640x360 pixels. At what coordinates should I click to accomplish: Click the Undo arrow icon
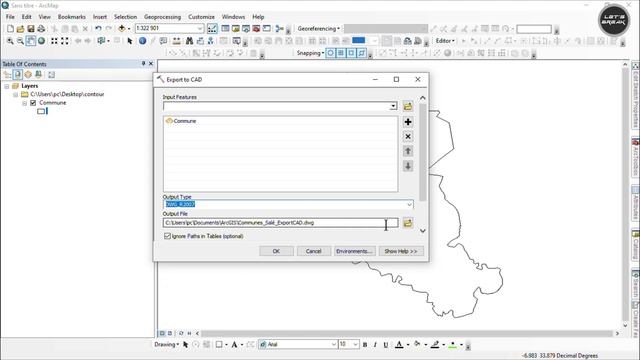[x=98, y=29]
